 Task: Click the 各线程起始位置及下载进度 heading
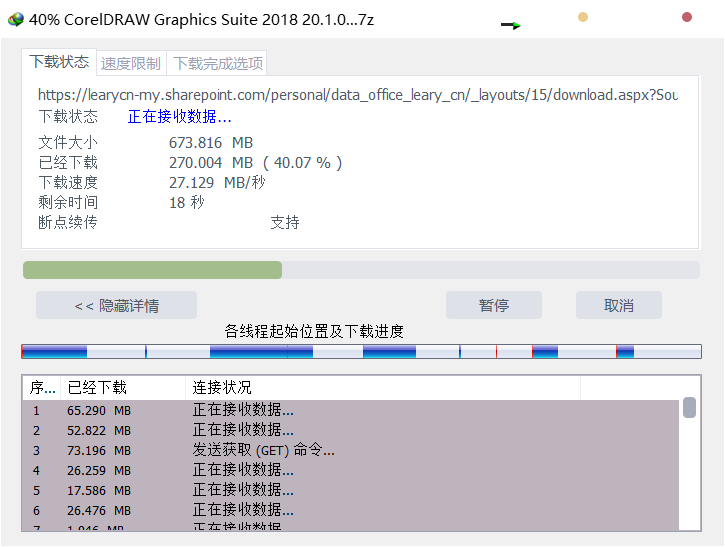pos(314,332)
